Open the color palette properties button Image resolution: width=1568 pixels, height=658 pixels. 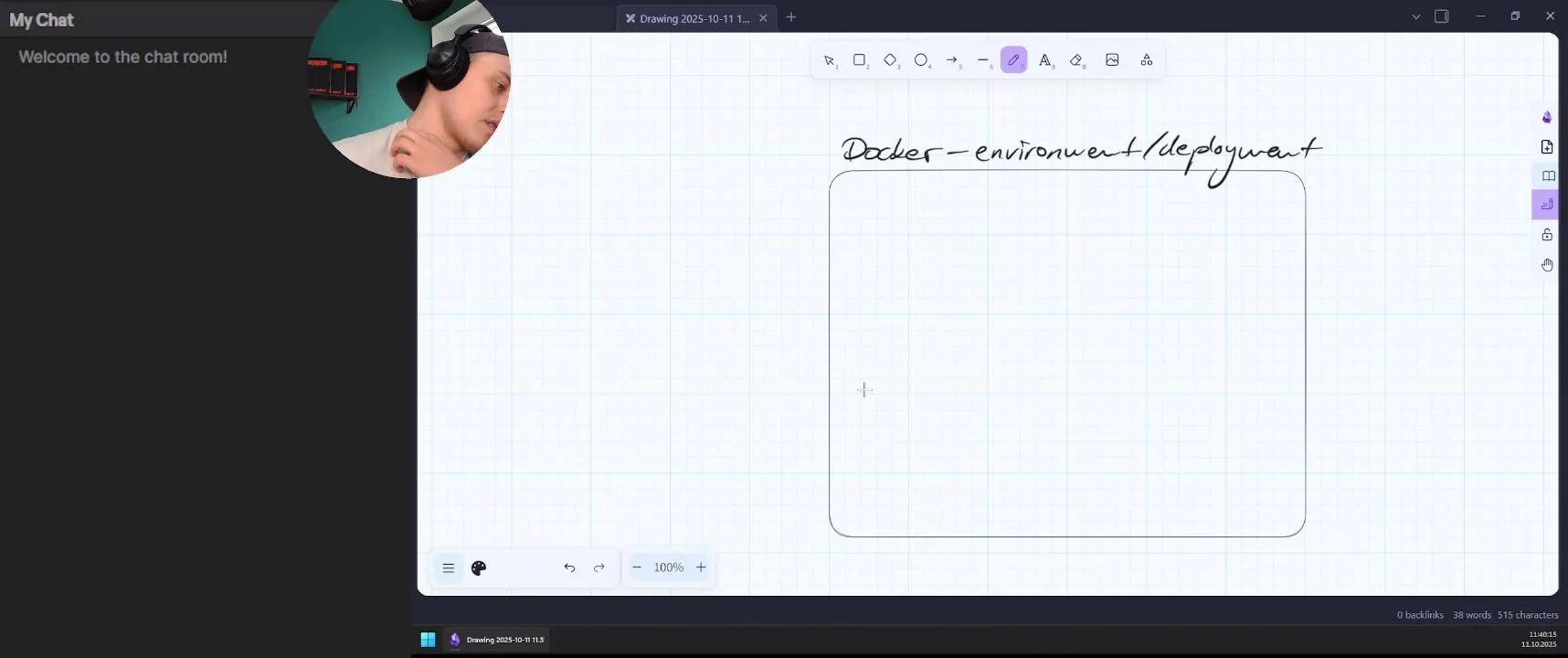coord(479,568)
